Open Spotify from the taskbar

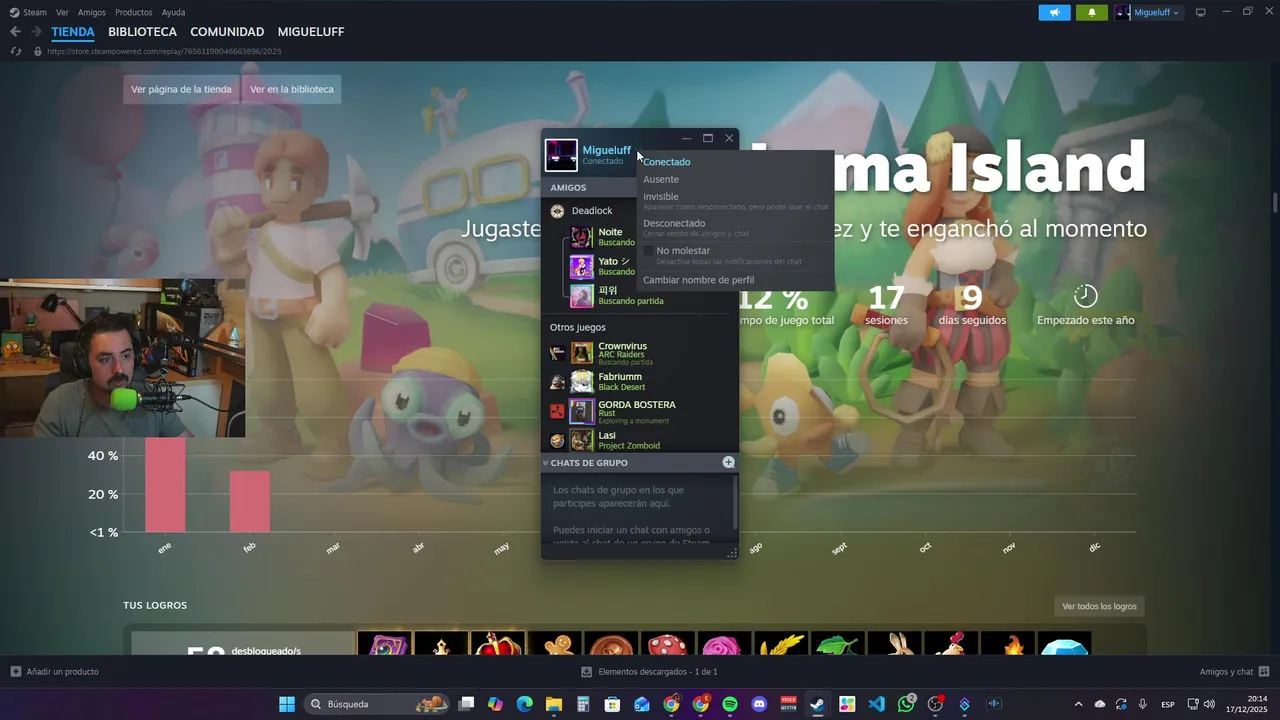pyautogui.click(x=730, y=704)
